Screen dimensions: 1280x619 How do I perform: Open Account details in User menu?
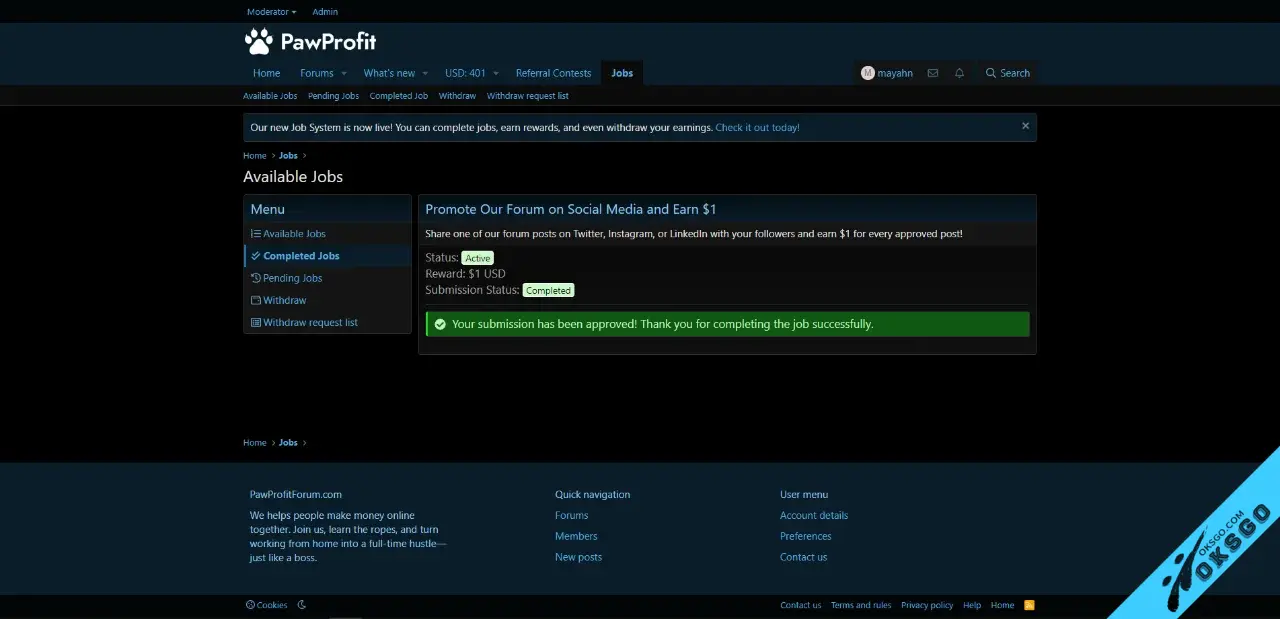[x=813, y=515]
